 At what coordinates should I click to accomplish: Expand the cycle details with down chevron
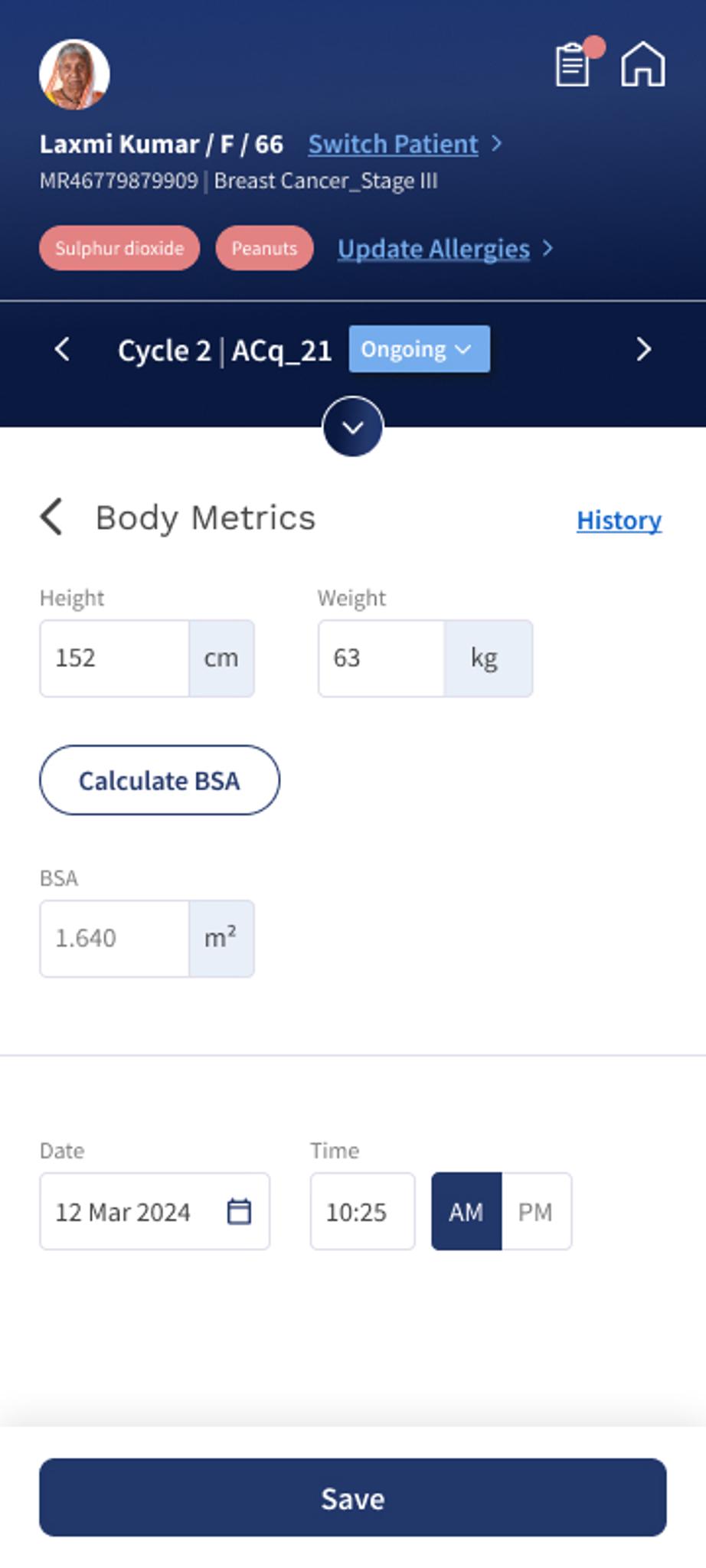point(352,427)
